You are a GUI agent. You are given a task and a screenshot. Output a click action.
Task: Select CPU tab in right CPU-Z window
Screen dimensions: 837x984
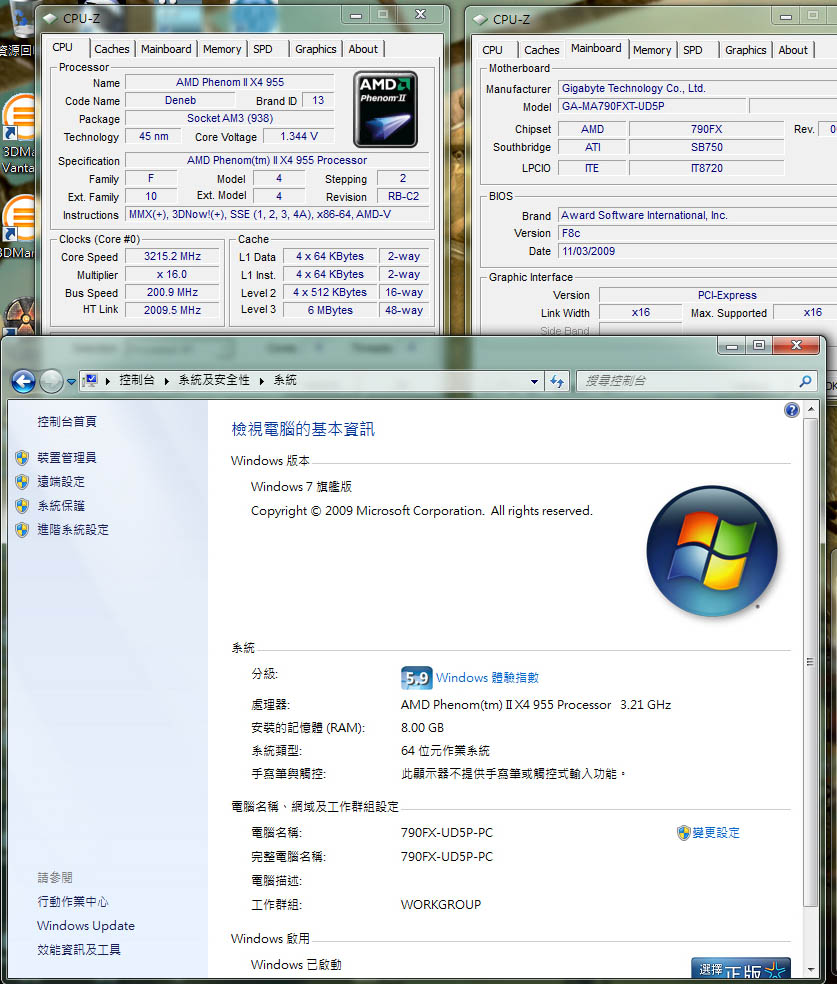493,50
